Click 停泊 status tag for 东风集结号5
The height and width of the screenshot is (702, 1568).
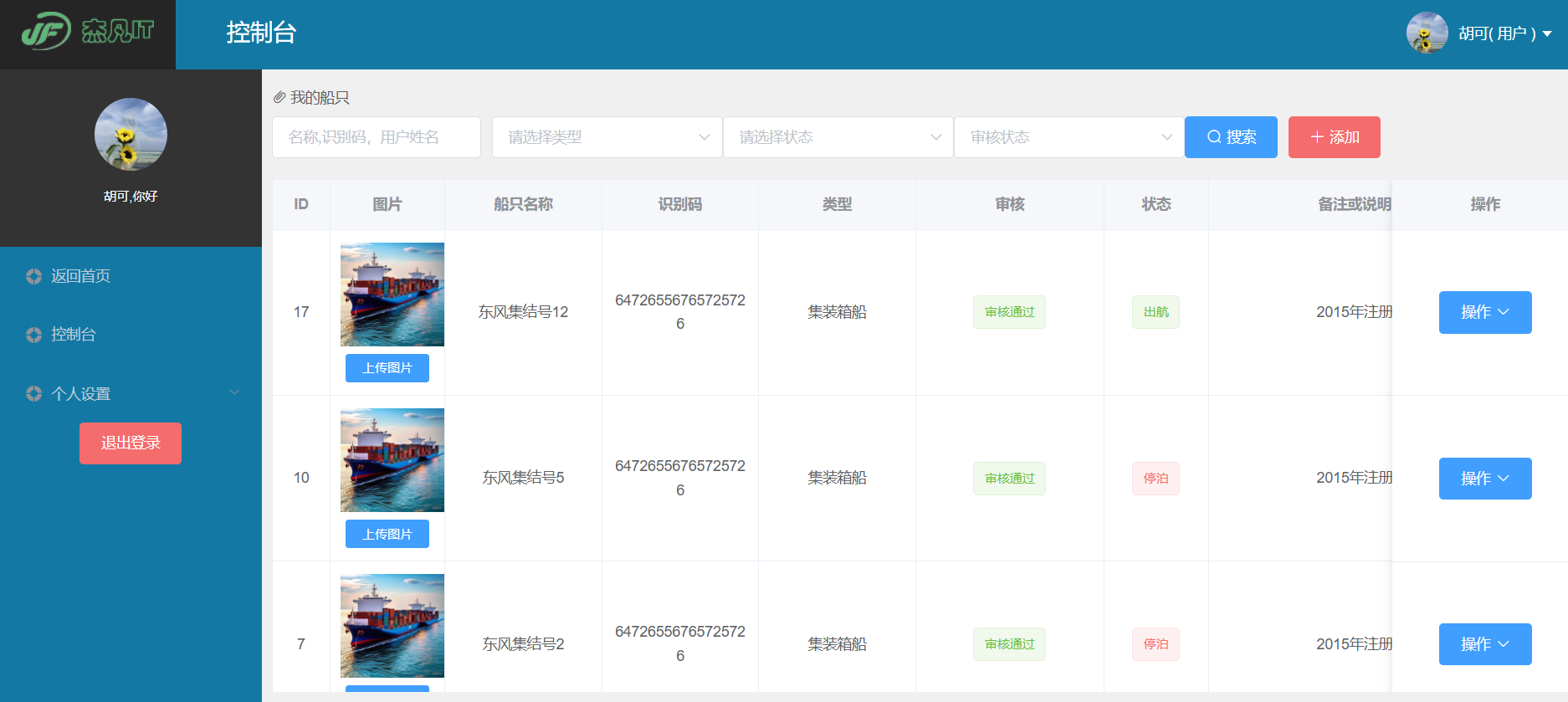(x=1156, y=479)
